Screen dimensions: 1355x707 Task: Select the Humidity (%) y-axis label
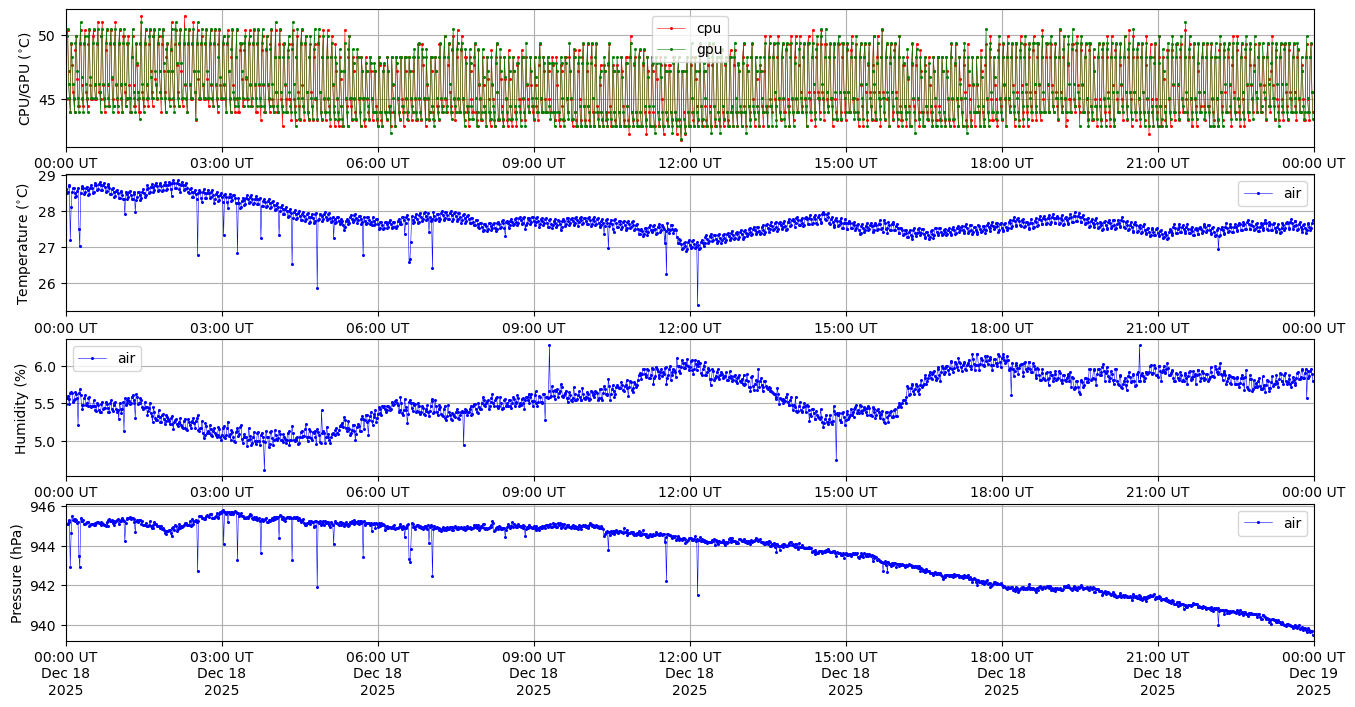[x=20, y=408]
